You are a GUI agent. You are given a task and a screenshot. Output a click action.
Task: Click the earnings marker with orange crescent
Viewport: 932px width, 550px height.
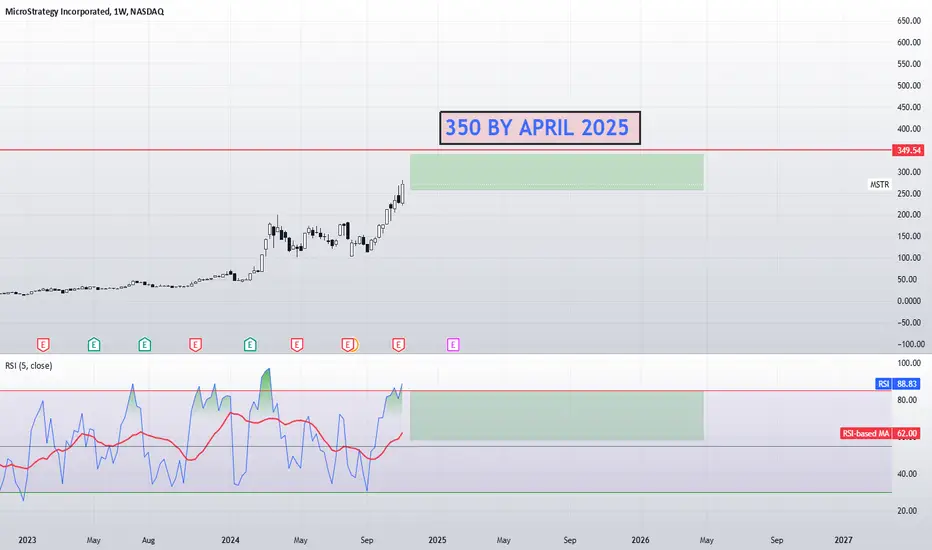tap(350, 344)
